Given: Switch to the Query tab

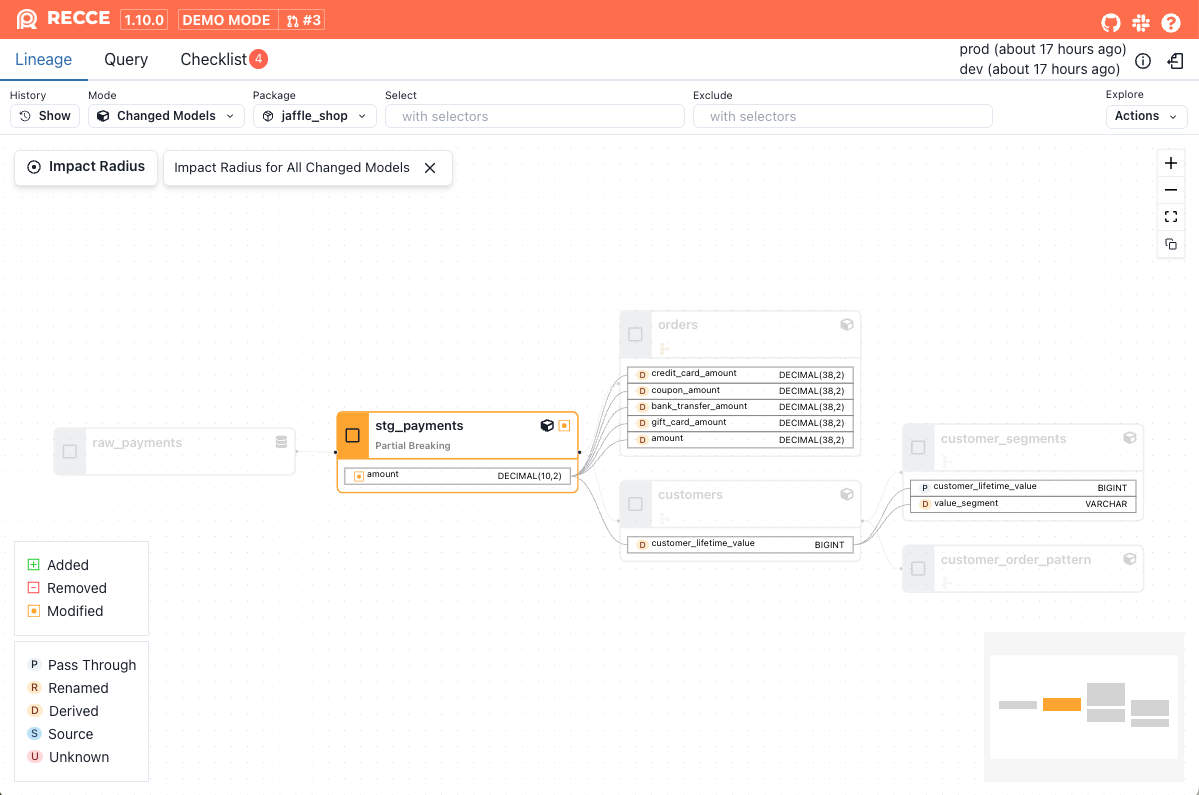Looking at the screenshot, I should coord(126,60).
